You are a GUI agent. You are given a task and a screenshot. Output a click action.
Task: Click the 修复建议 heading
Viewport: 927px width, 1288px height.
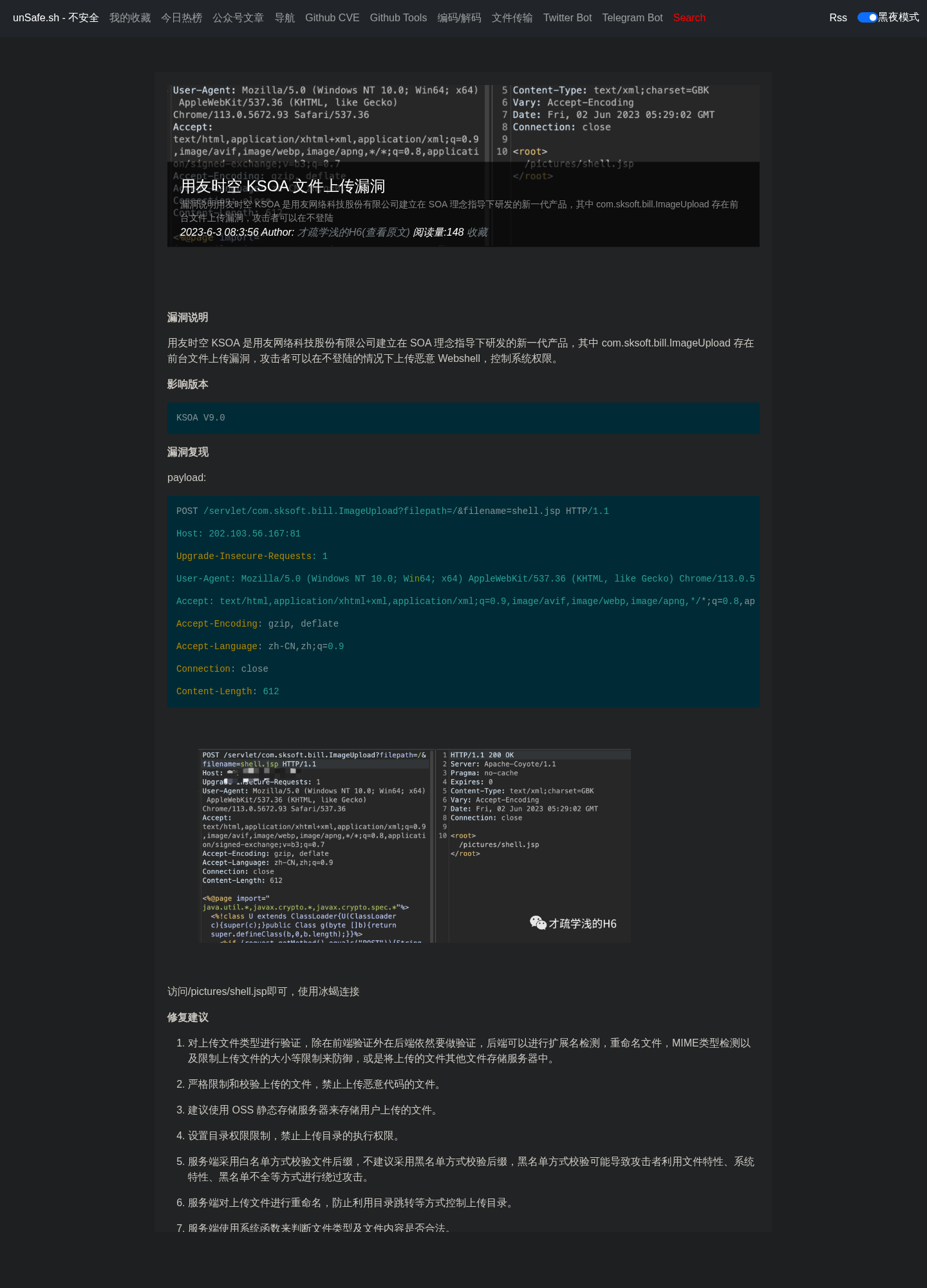188,1018
